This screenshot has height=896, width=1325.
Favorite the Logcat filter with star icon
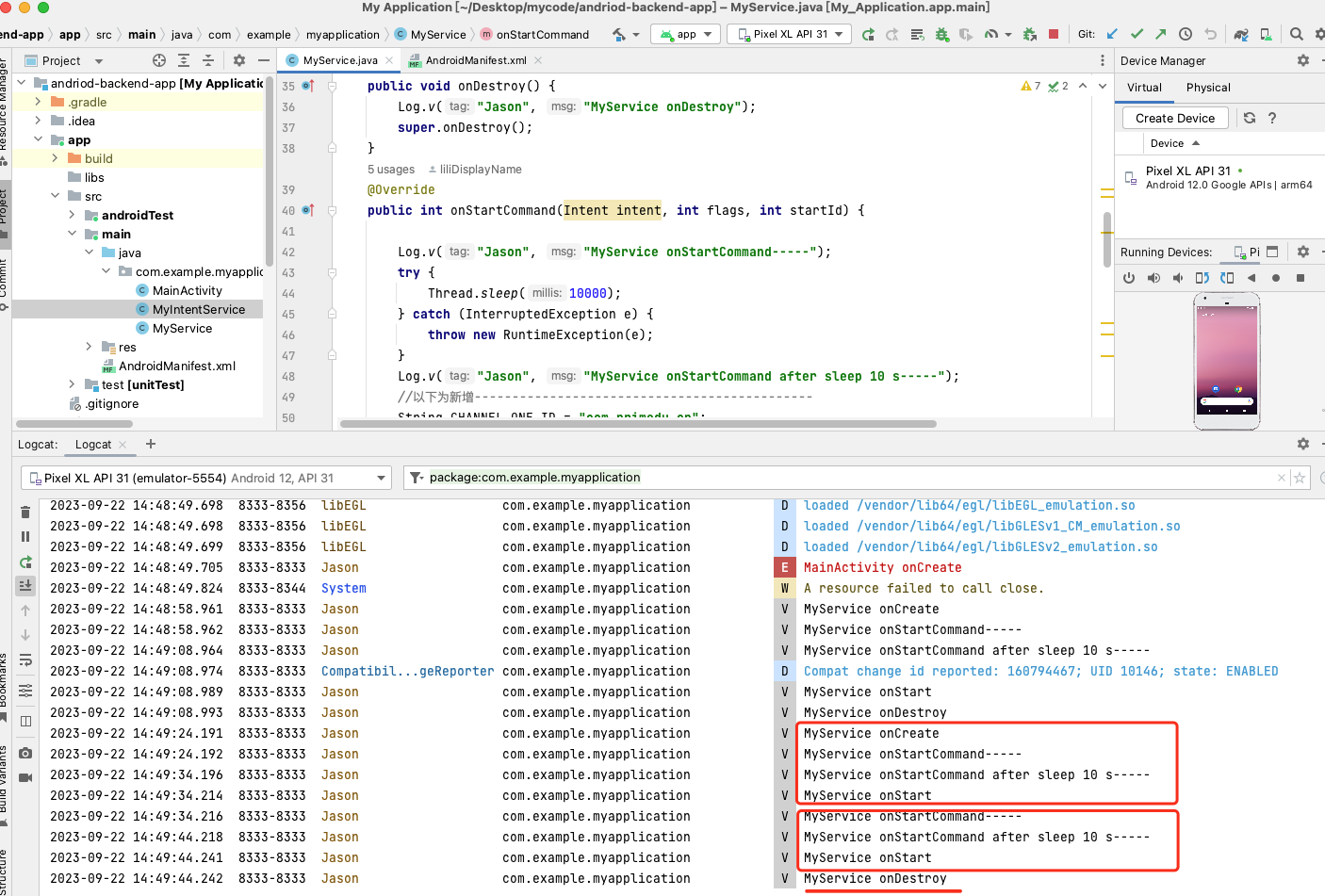1300,478
